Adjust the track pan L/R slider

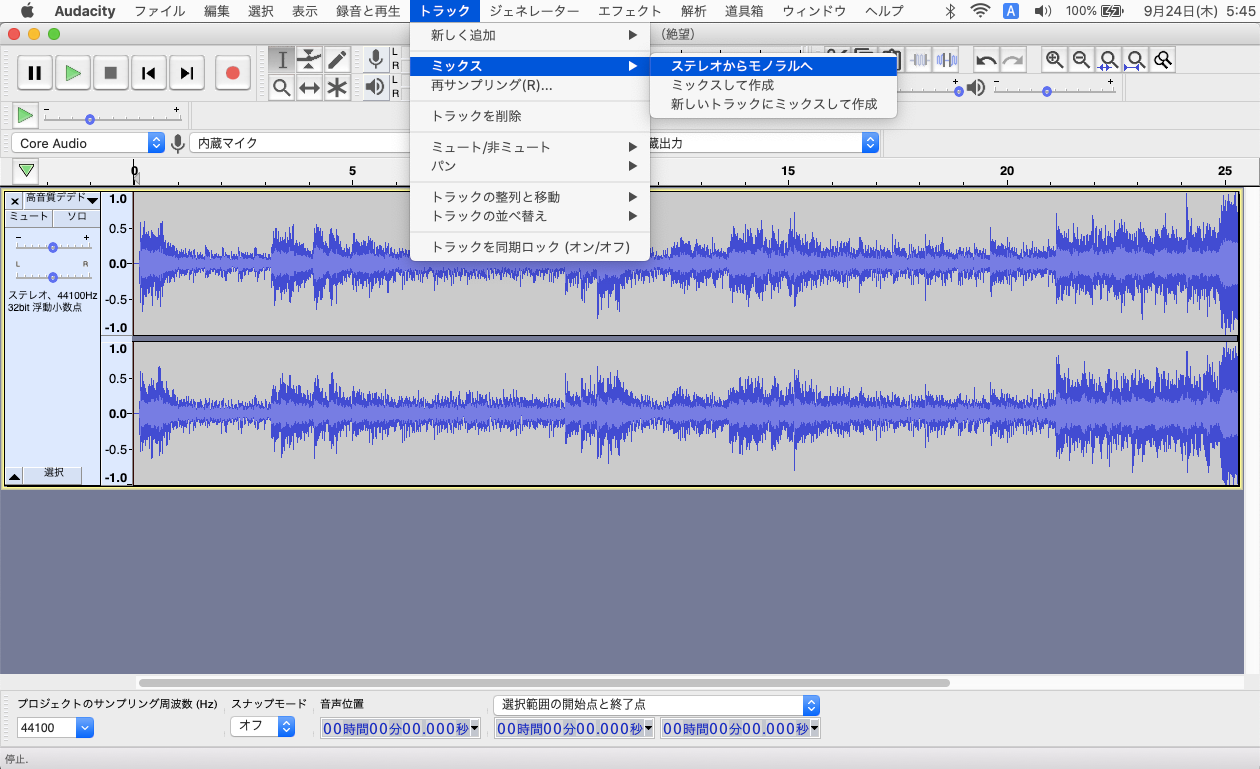pos(52,276)
